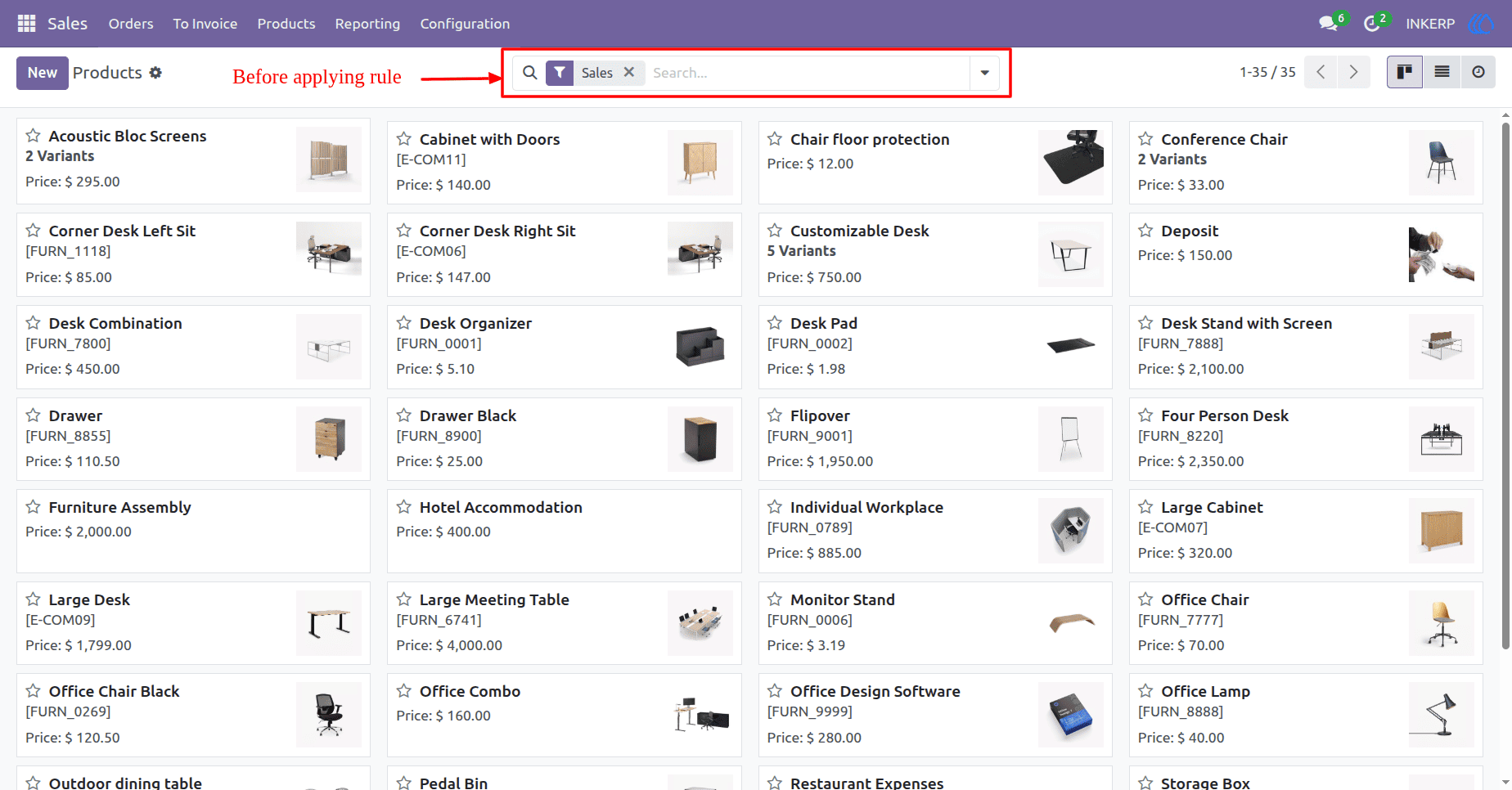1512x790 pixels.
Task: Toggle favorite star on Flipover
Action: [x=775, y=415]
